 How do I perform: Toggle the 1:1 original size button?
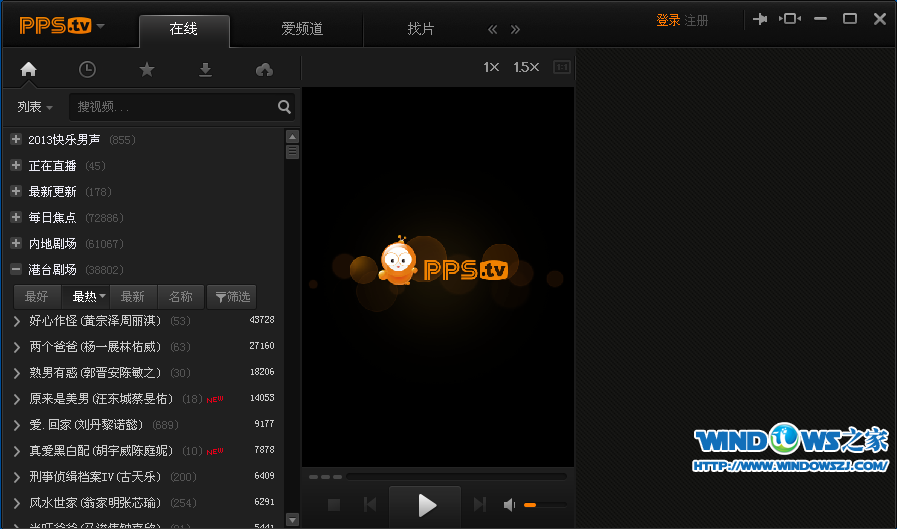561,67
